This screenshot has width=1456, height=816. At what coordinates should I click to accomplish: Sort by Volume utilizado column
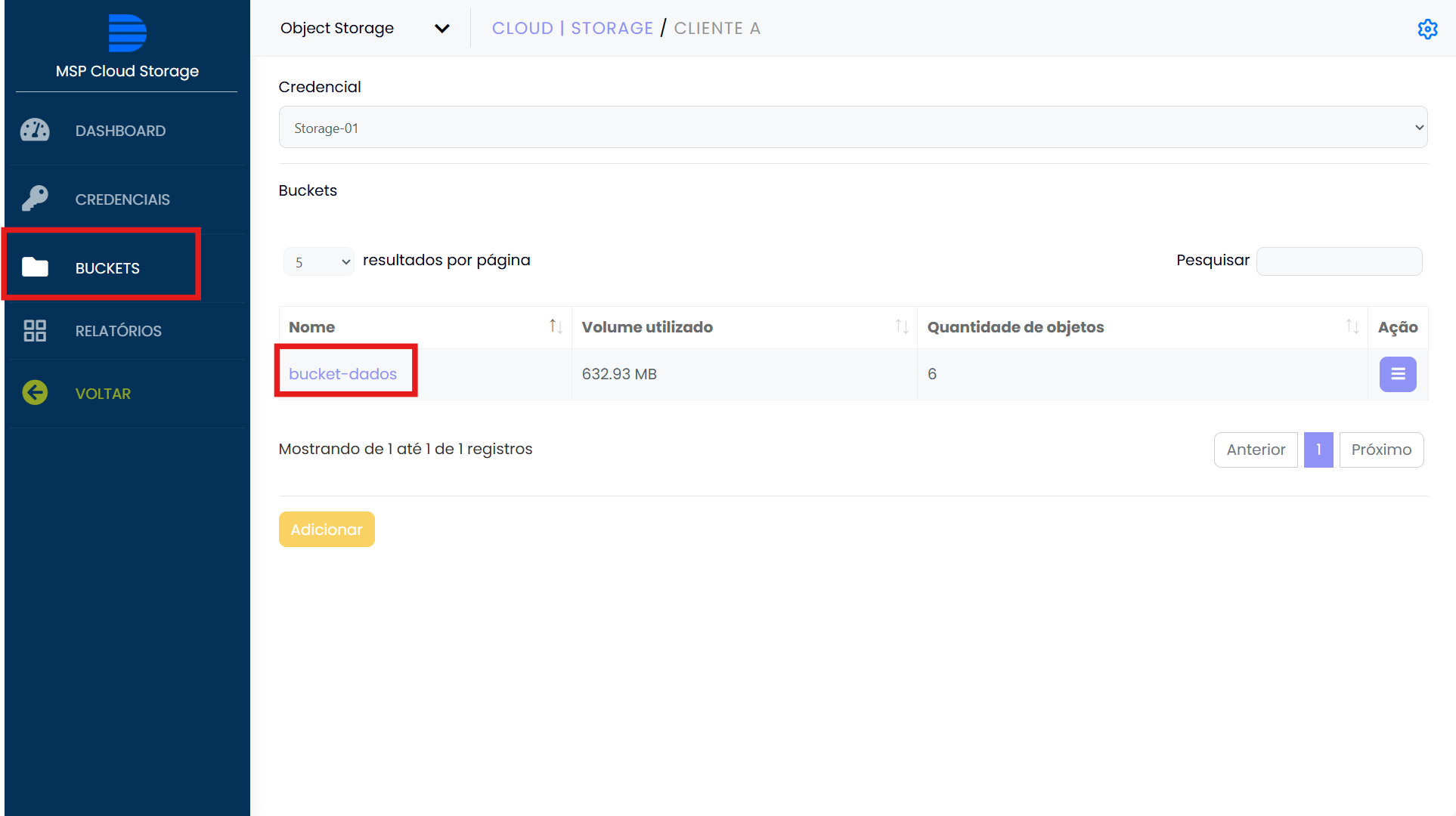pos(901,326)
